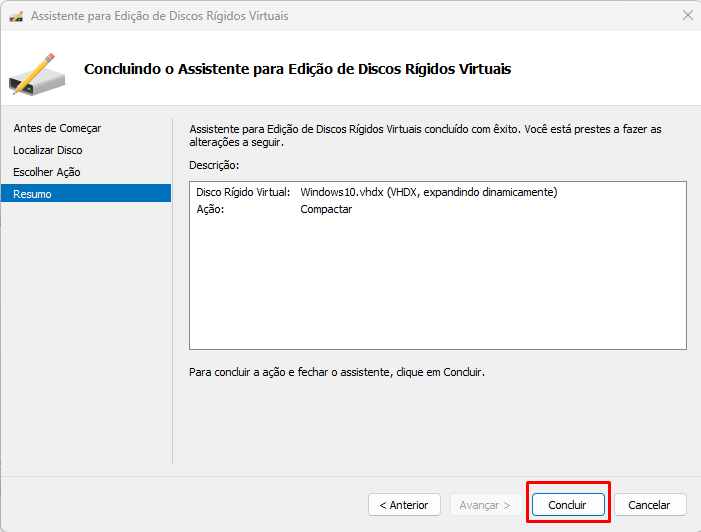Viewport: 701px width, 532px height.
Task: Select the Localizar Disco step
Action: click(48, 150)
